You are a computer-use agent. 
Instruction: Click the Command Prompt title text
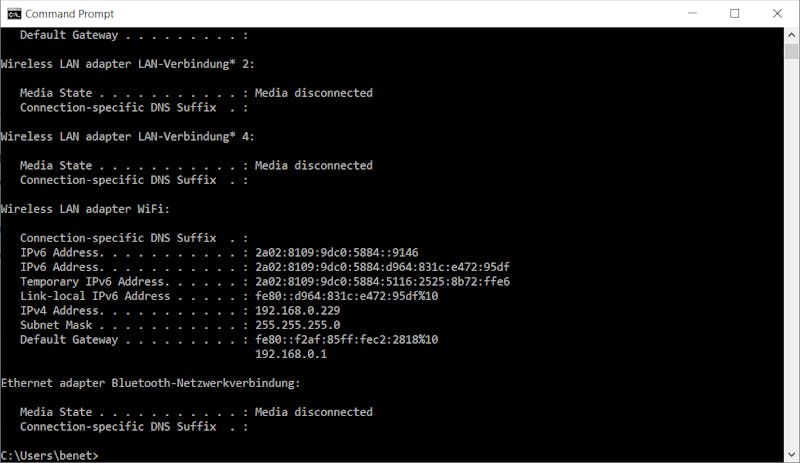(69, 14)
